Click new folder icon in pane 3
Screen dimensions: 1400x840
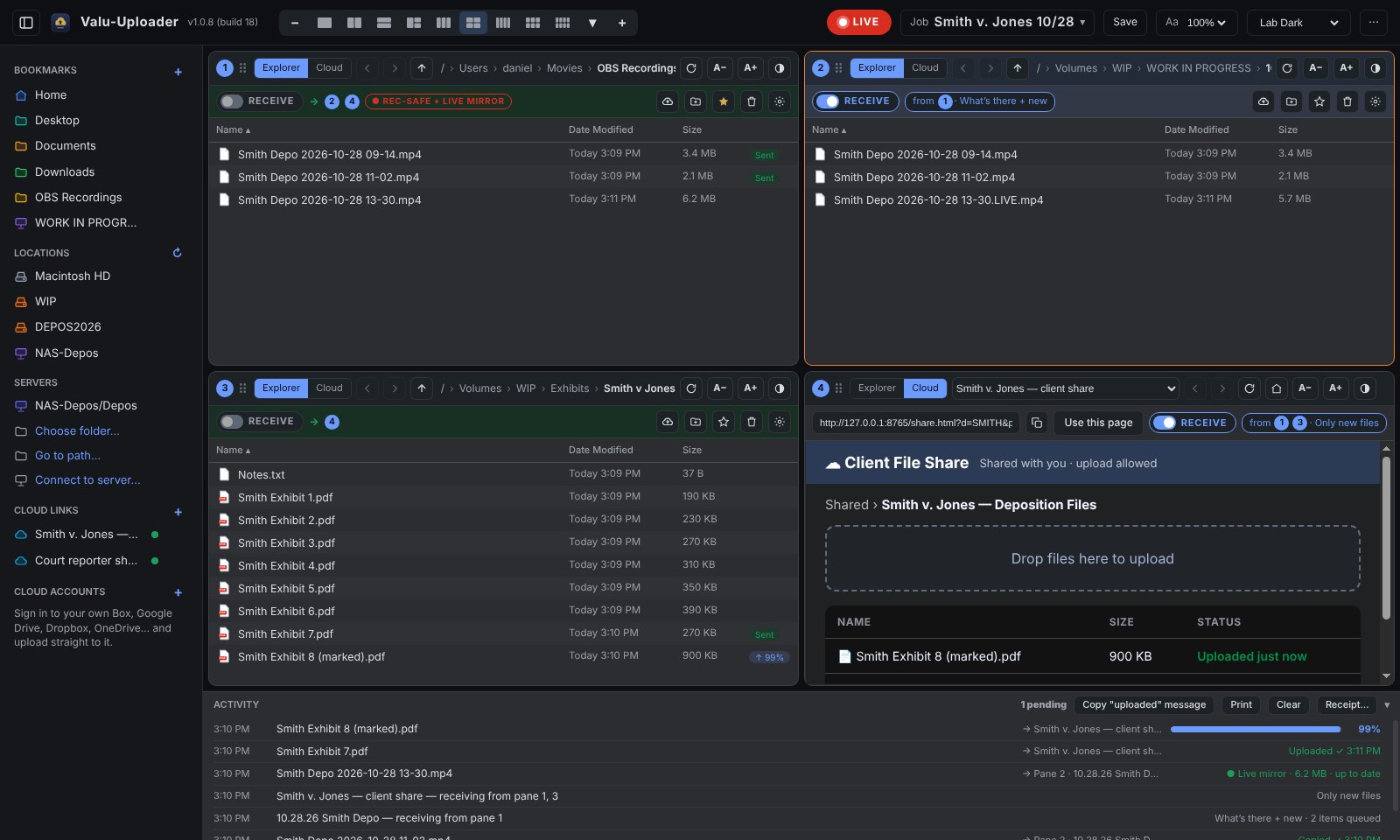tap(696, 422)
